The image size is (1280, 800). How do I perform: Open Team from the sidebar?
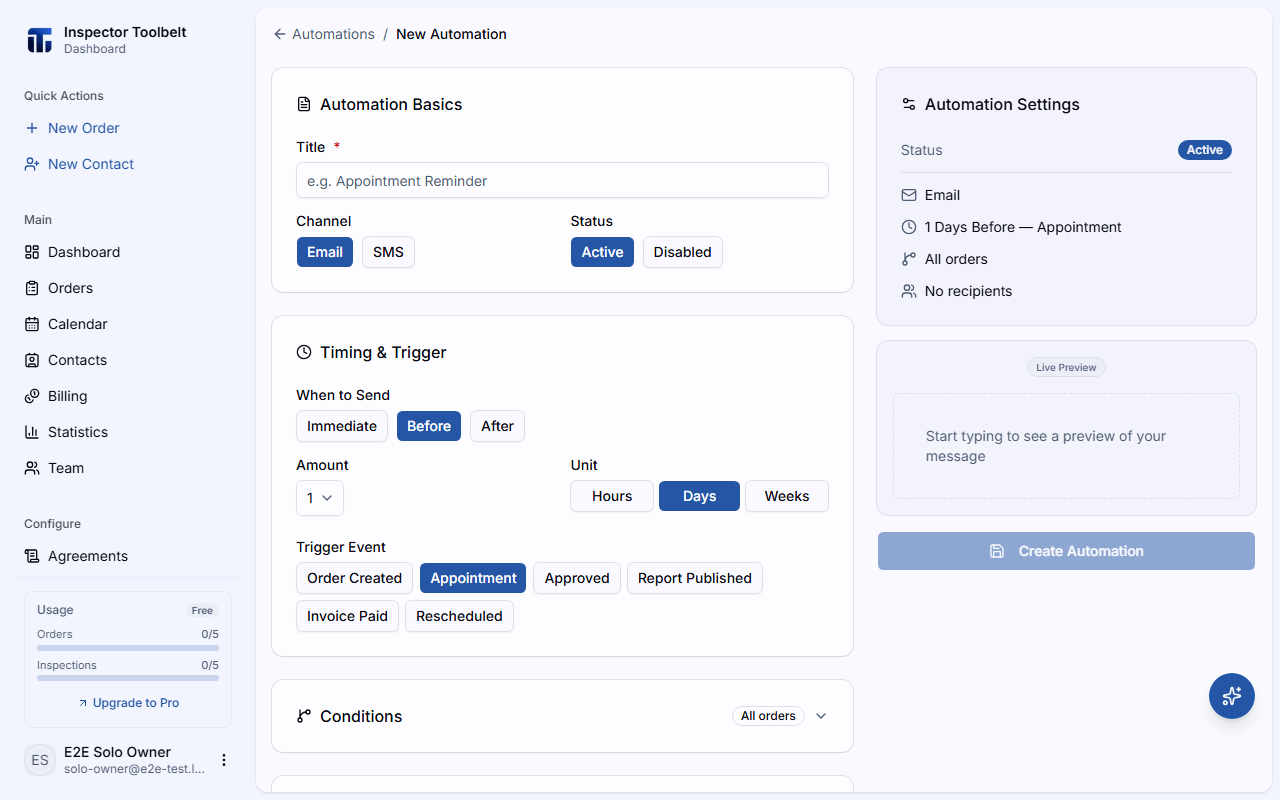pyautogui.click(x=128, y=468)
